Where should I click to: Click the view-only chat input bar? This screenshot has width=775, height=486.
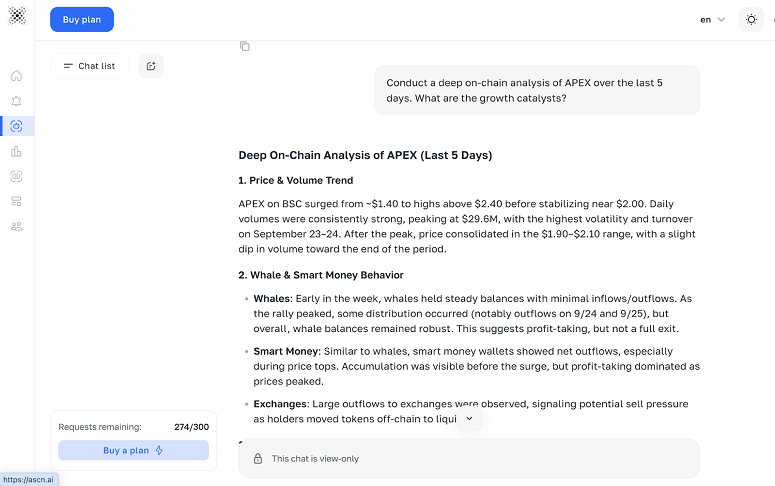(x=469, y=458)
